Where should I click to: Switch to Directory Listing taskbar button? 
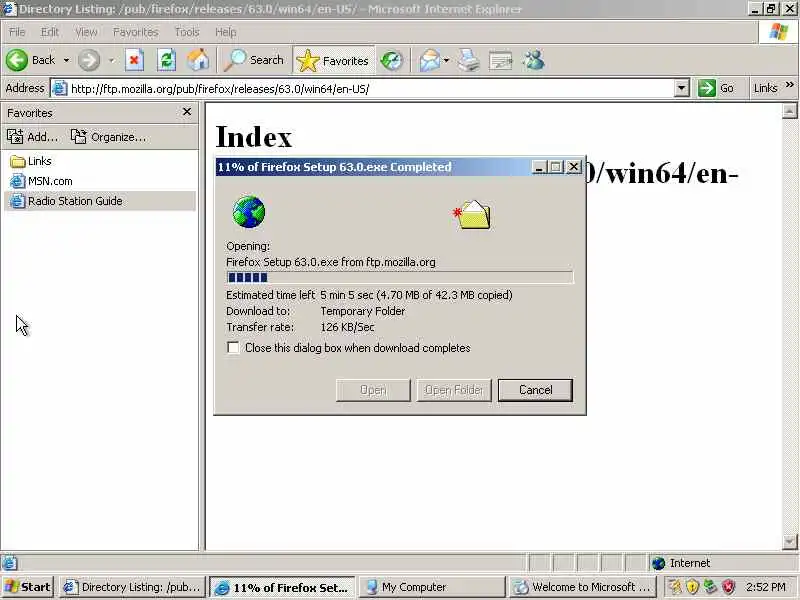point(132,587)
